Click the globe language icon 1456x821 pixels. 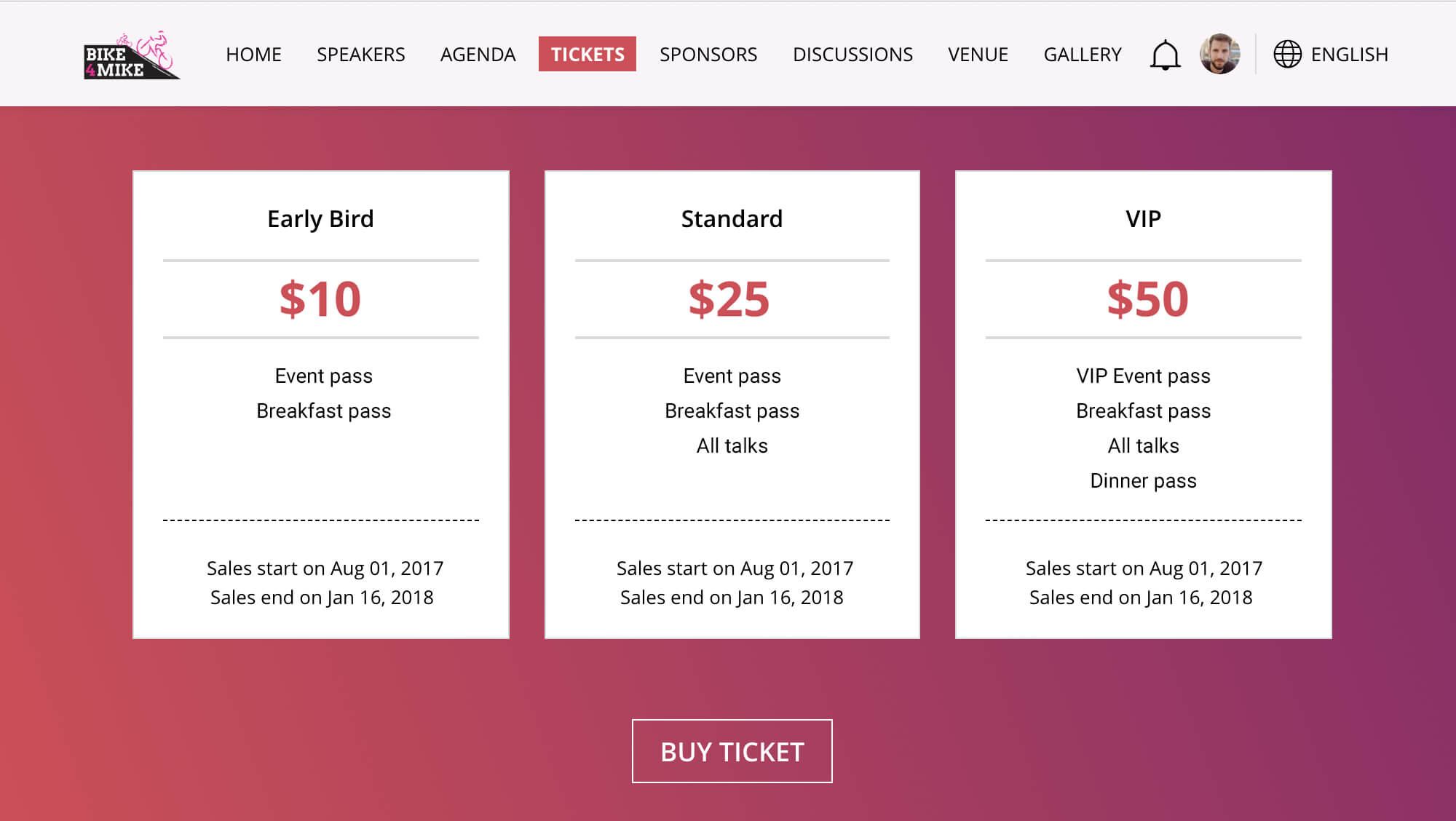click(1287, 54)
